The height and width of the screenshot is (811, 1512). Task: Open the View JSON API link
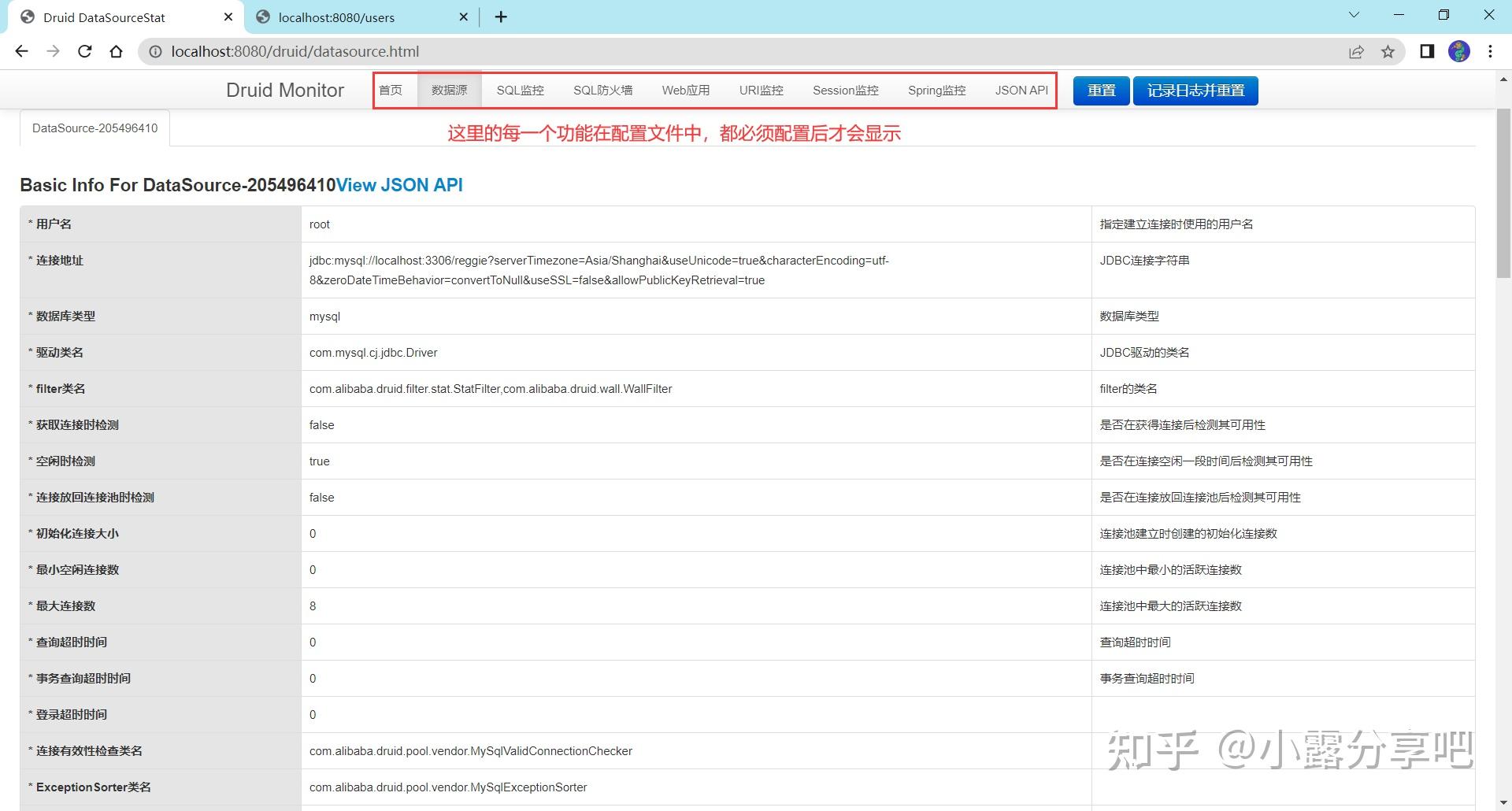tap(398, 185)
